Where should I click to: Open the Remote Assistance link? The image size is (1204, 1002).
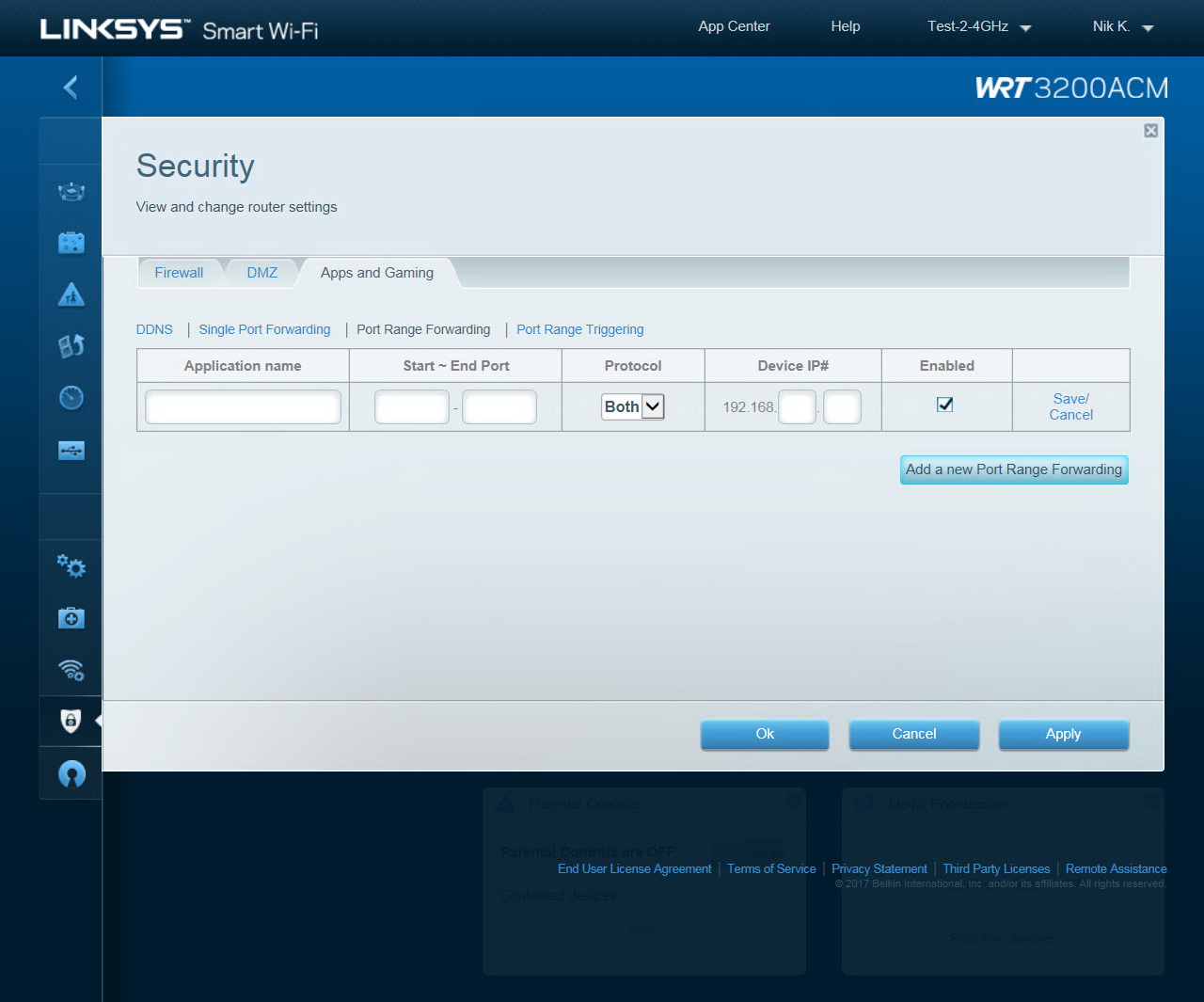pos(1117,869)
